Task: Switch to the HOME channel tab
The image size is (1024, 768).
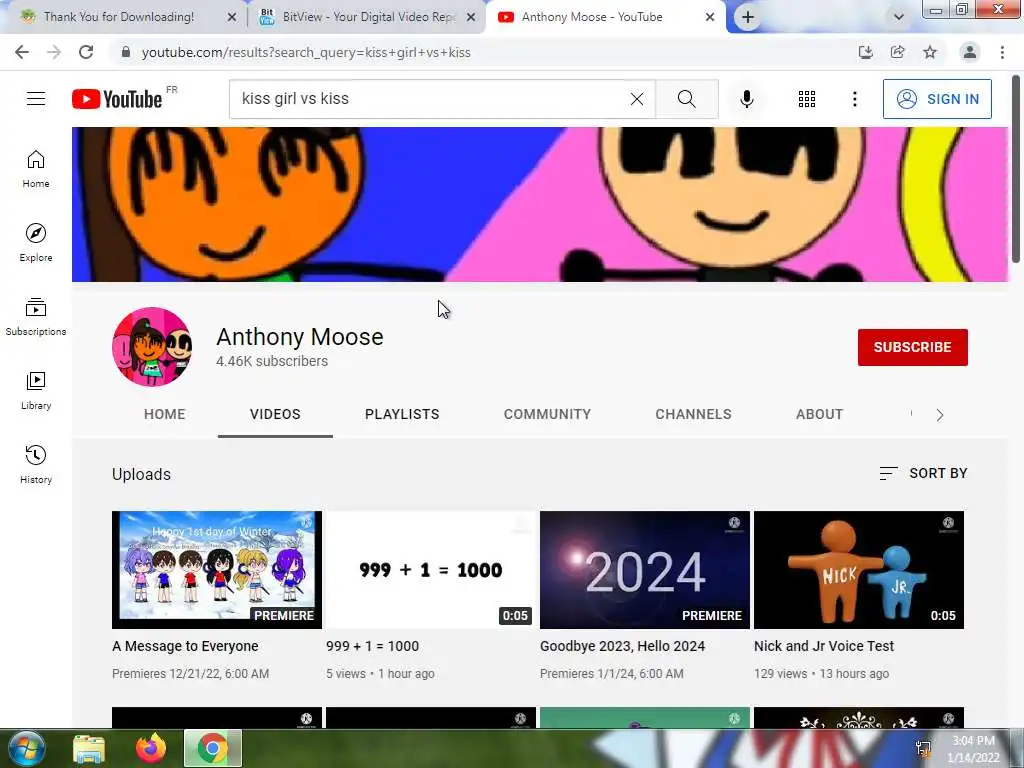Action: tap(165, 414)
